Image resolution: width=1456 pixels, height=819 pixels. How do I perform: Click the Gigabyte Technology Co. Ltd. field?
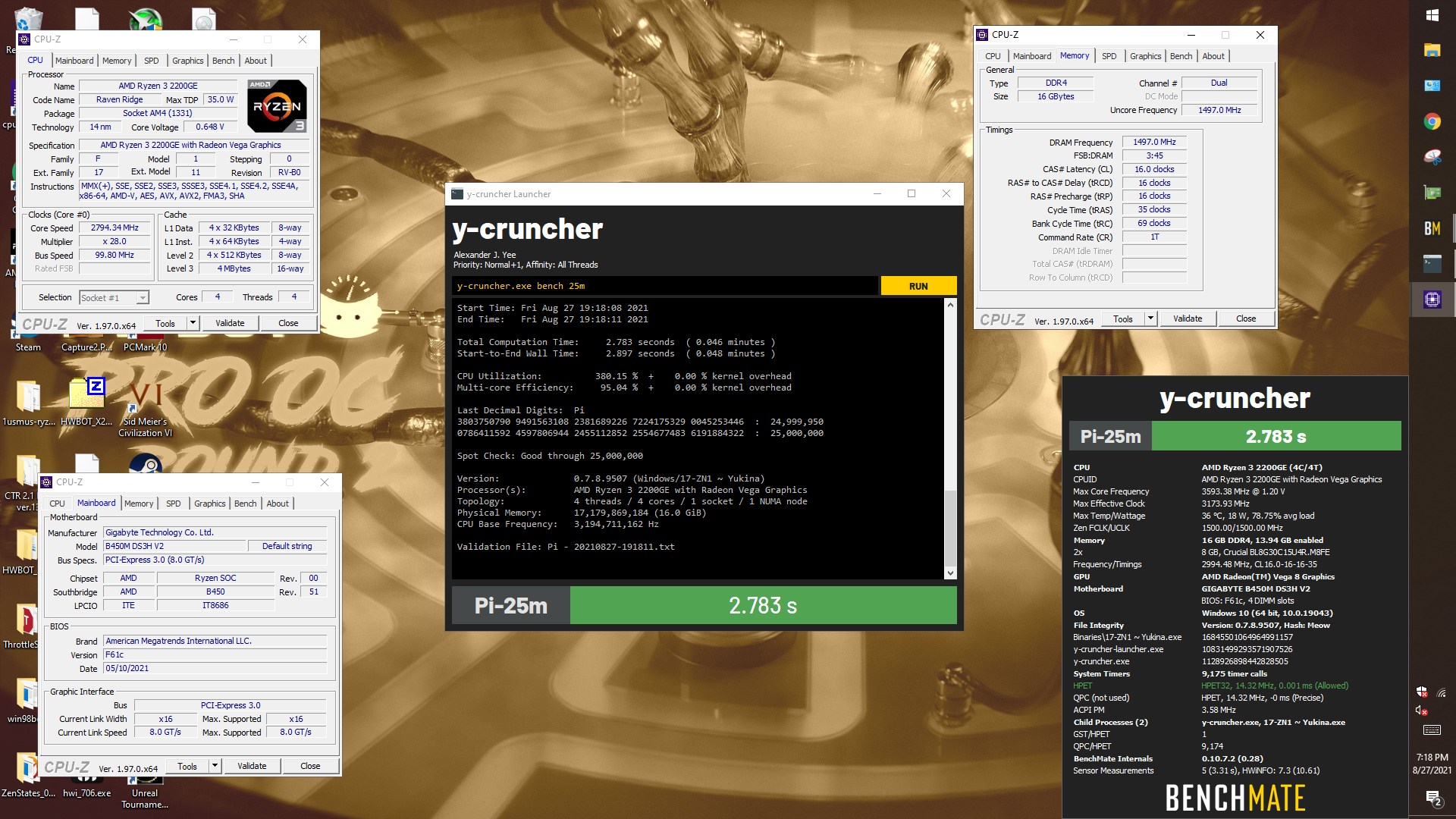[x=215, y=532]
